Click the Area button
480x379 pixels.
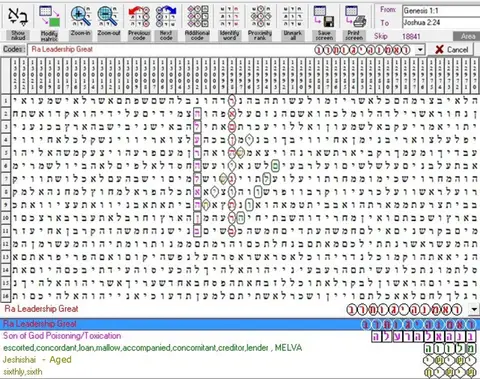click(x=467, y=36)
